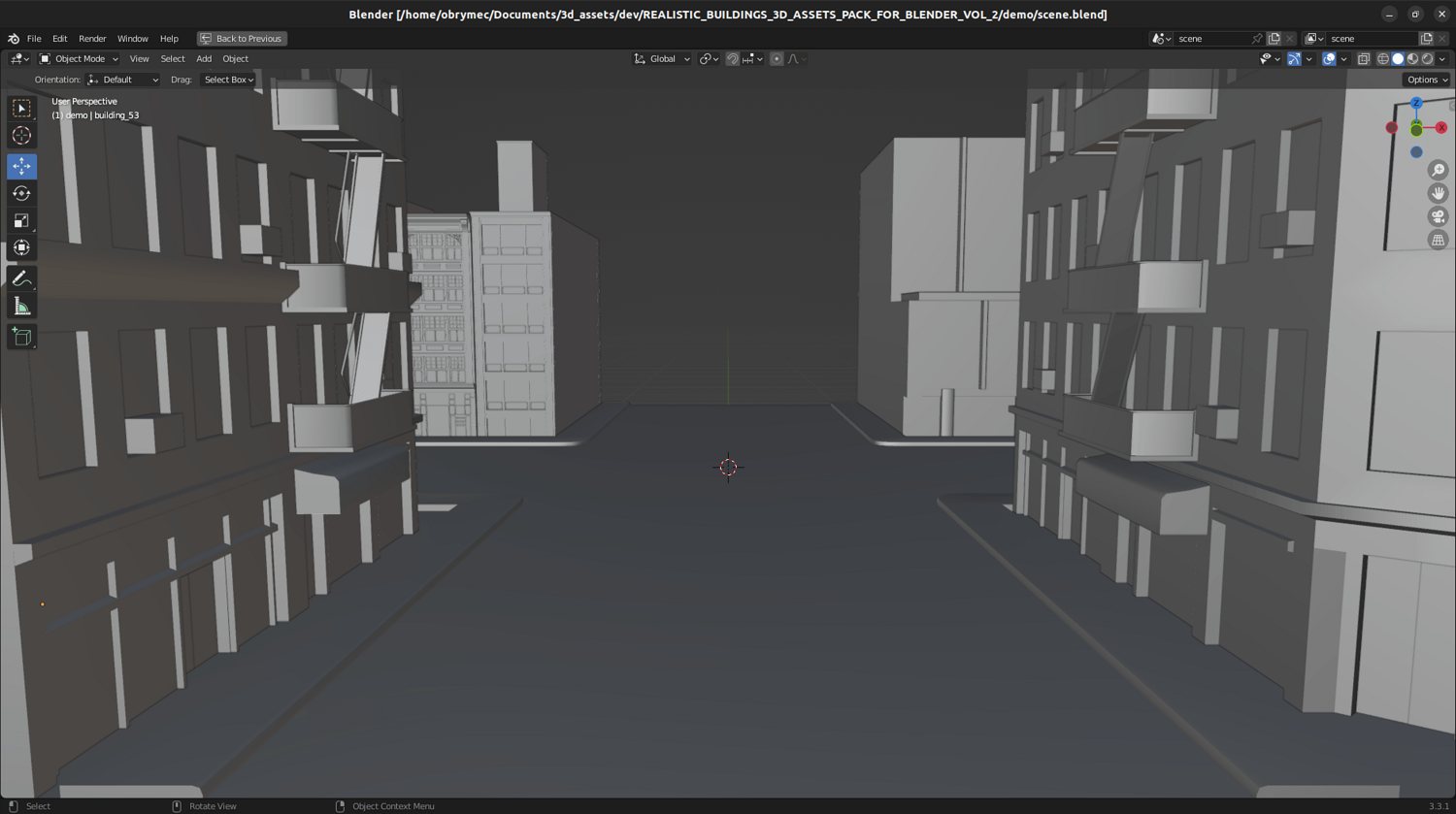Switch perspective/orthographic with the grid gizmo
Image resolution: width=1456 pixels, height=814 pixels.
click(1438, 240)
